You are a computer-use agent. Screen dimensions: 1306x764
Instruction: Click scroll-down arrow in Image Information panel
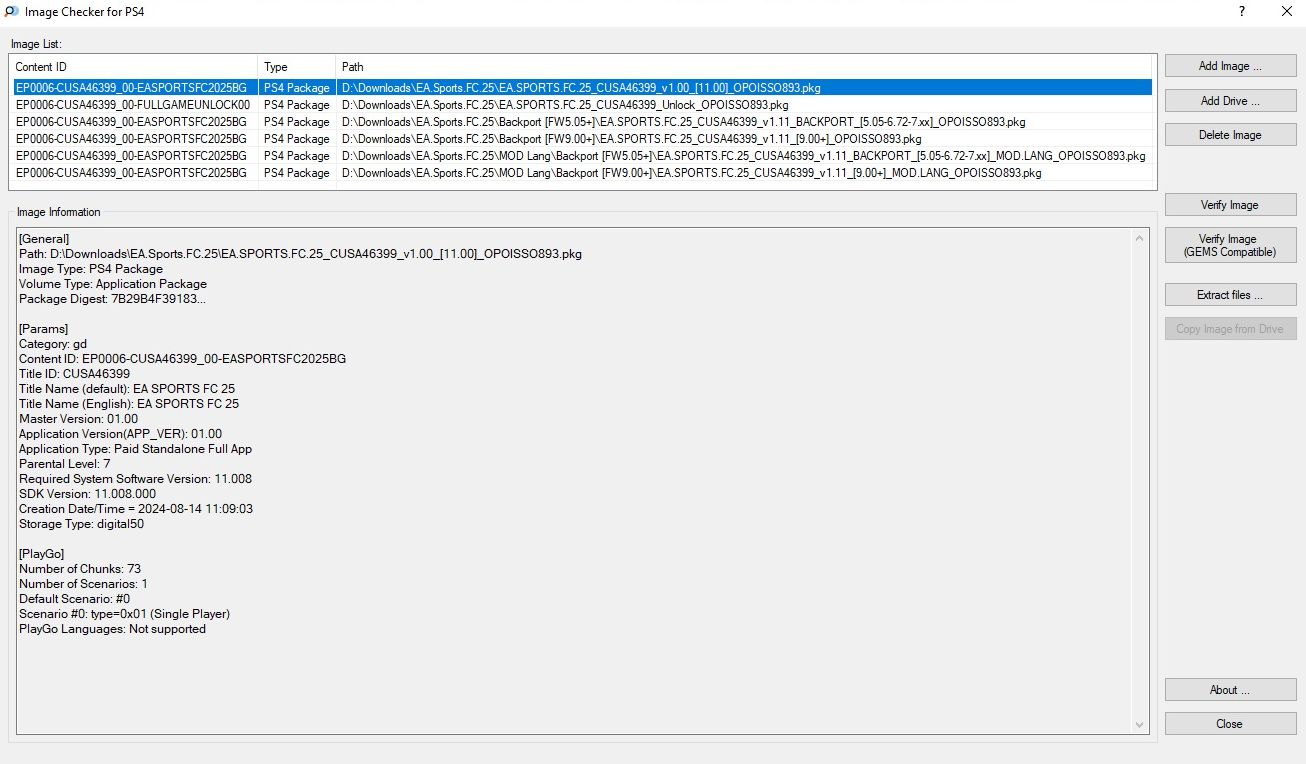1140,725
